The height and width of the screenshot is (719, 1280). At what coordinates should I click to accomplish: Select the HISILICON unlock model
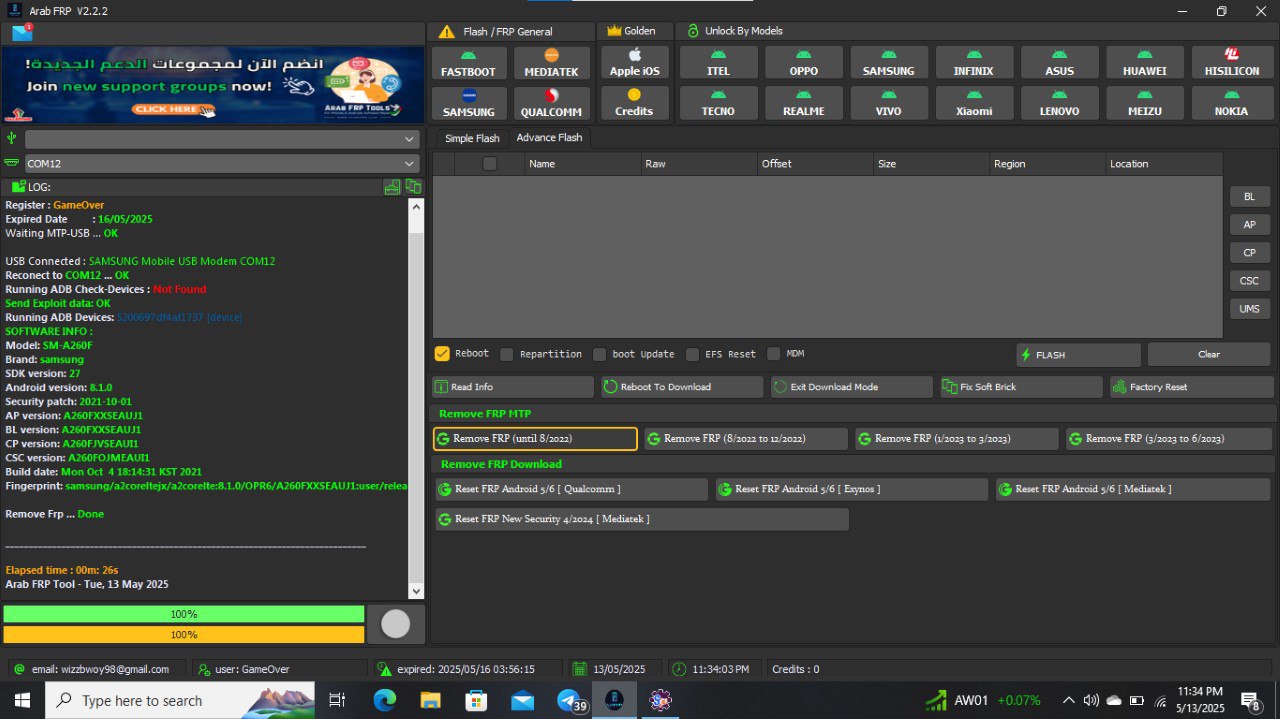tap(1231, 62)
